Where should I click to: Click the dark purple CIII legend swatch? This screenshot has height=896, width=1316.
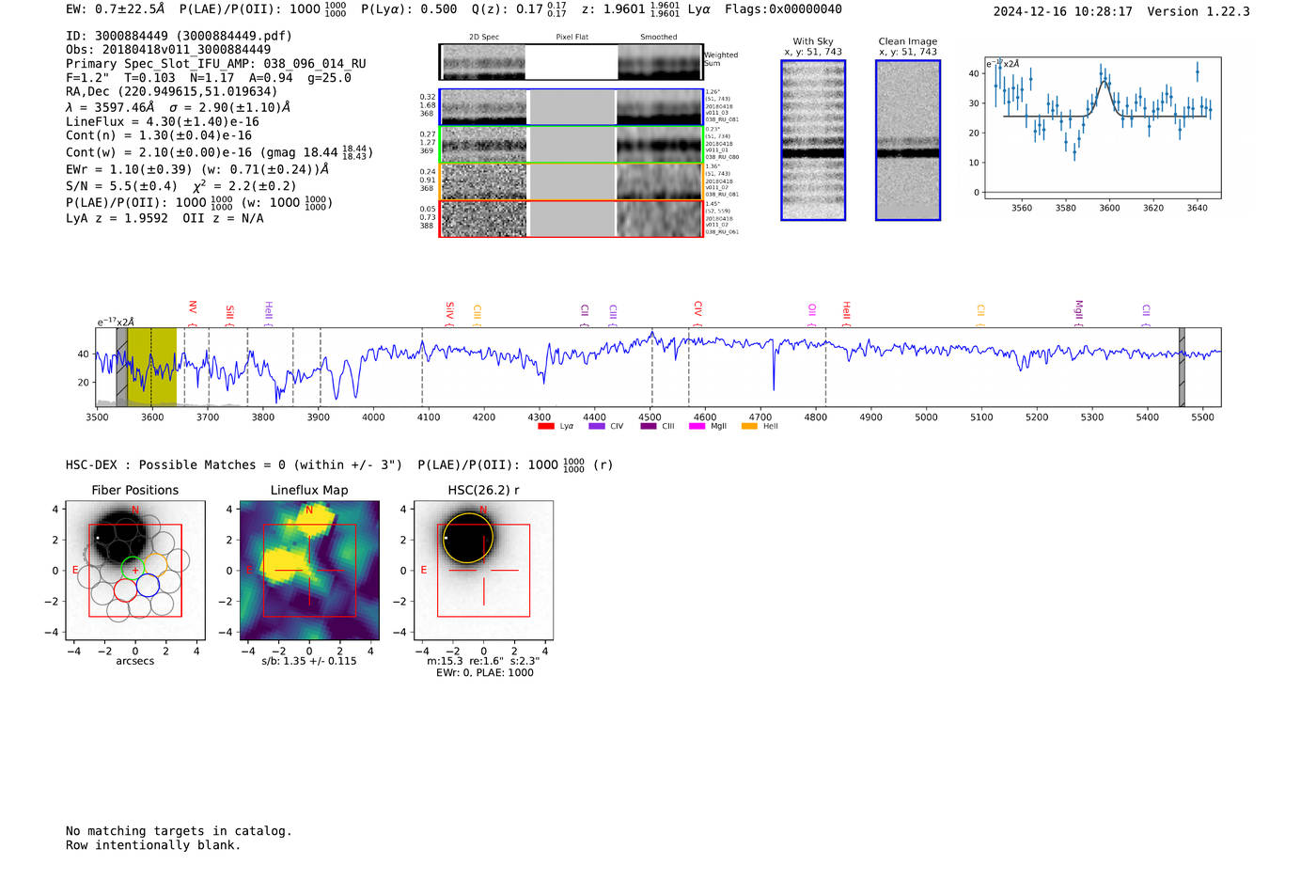648,427
